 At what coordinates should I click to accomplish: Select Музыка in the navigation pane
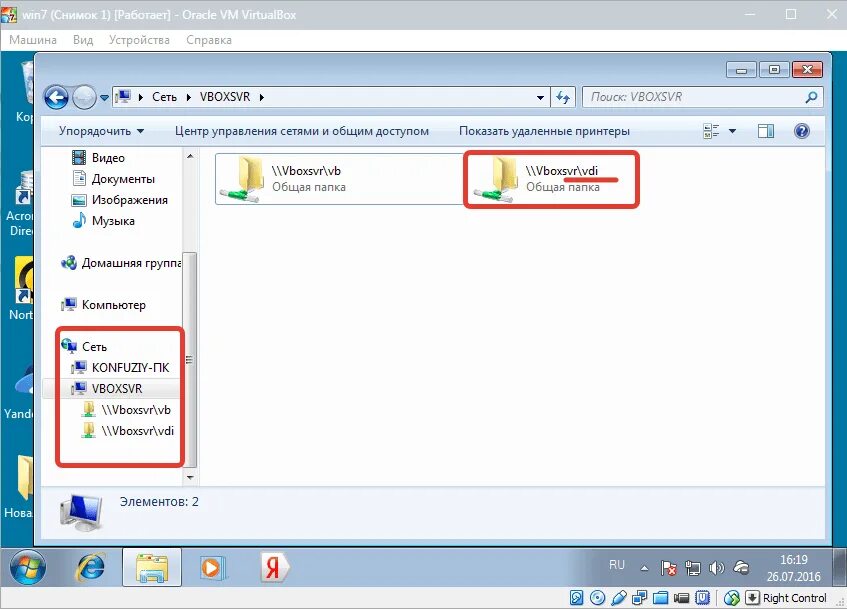pos(103,221)
